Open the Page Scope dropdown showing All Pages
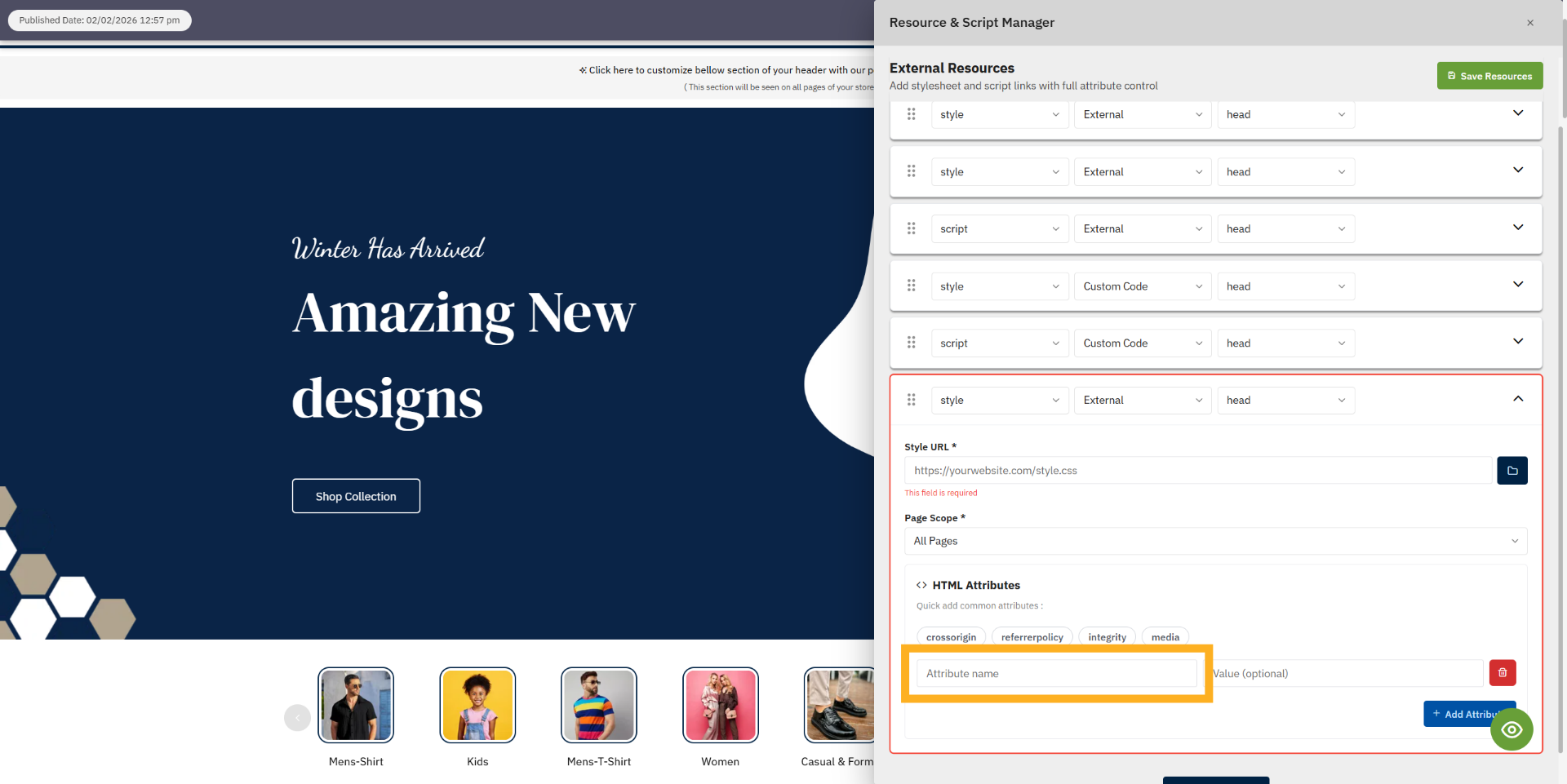Image resolution: width=1567 pixels, height=784 pixels. click(1215, 541)
